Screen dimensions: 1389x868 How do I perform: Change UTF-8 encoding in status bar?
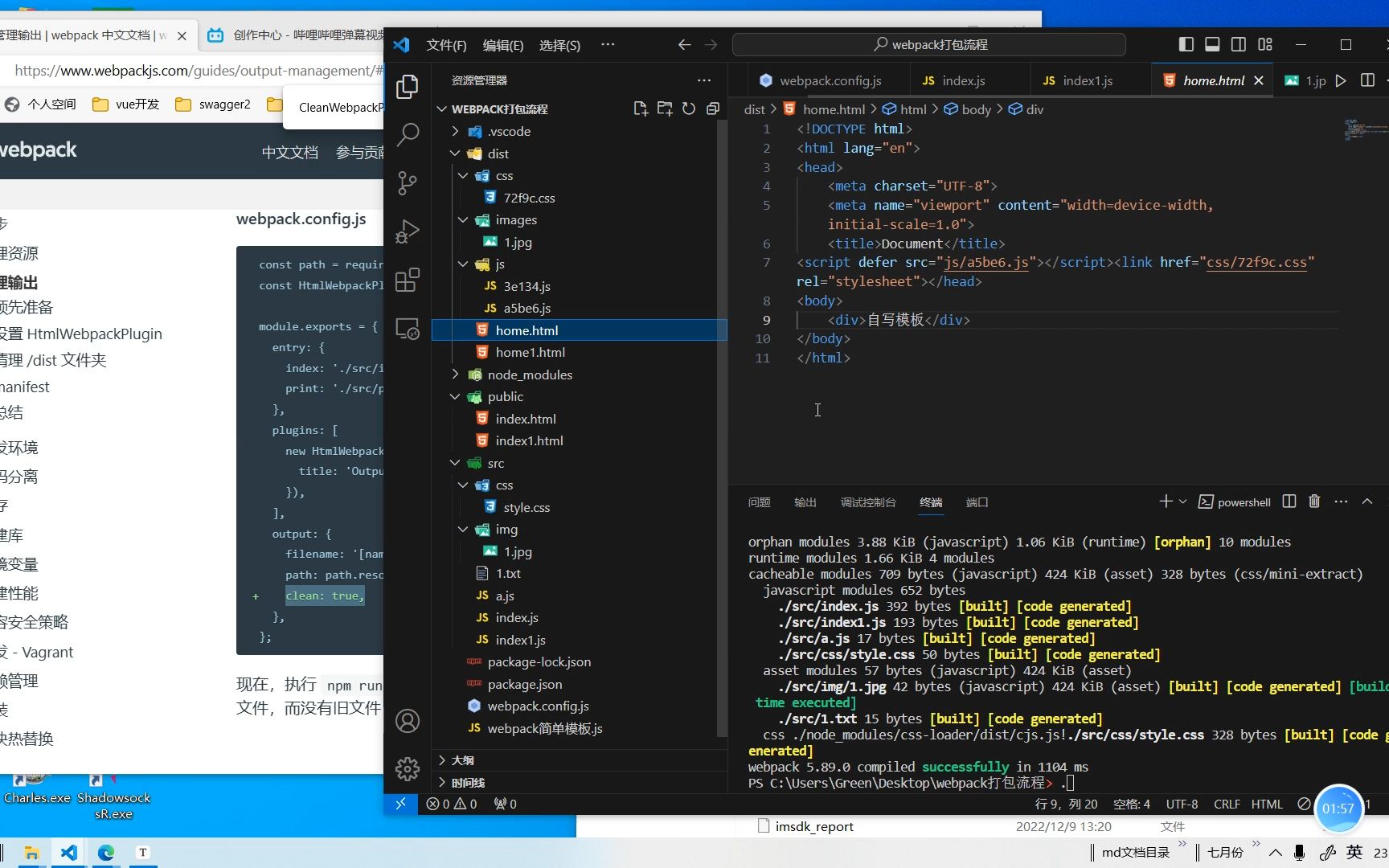tap(1182, 804)
